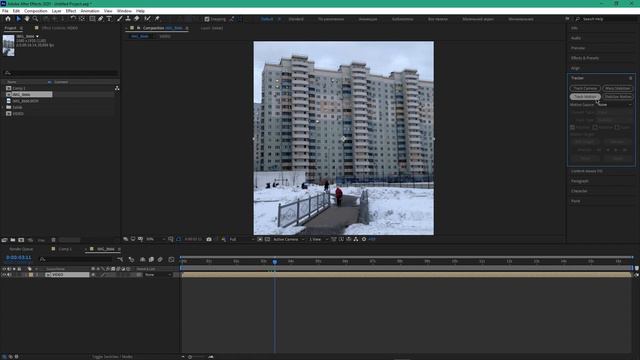Click the new folder icon in Project panel
This screenshot has width=640, height=360.
[13, 240]
